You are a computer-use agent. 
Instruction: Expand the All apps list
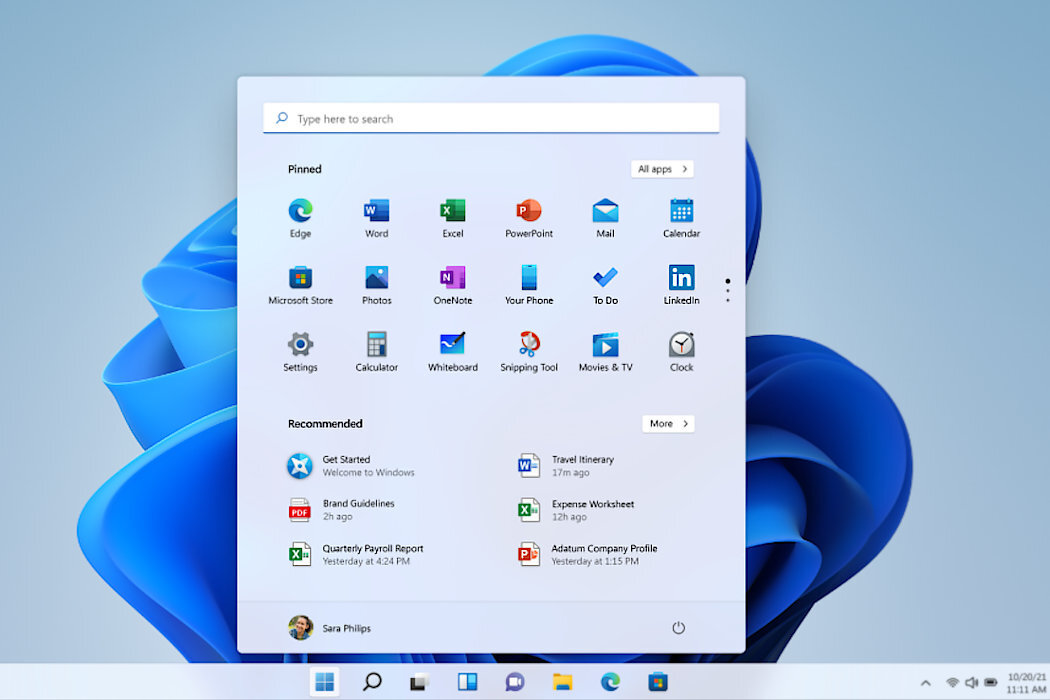click(x=662, y=169)
